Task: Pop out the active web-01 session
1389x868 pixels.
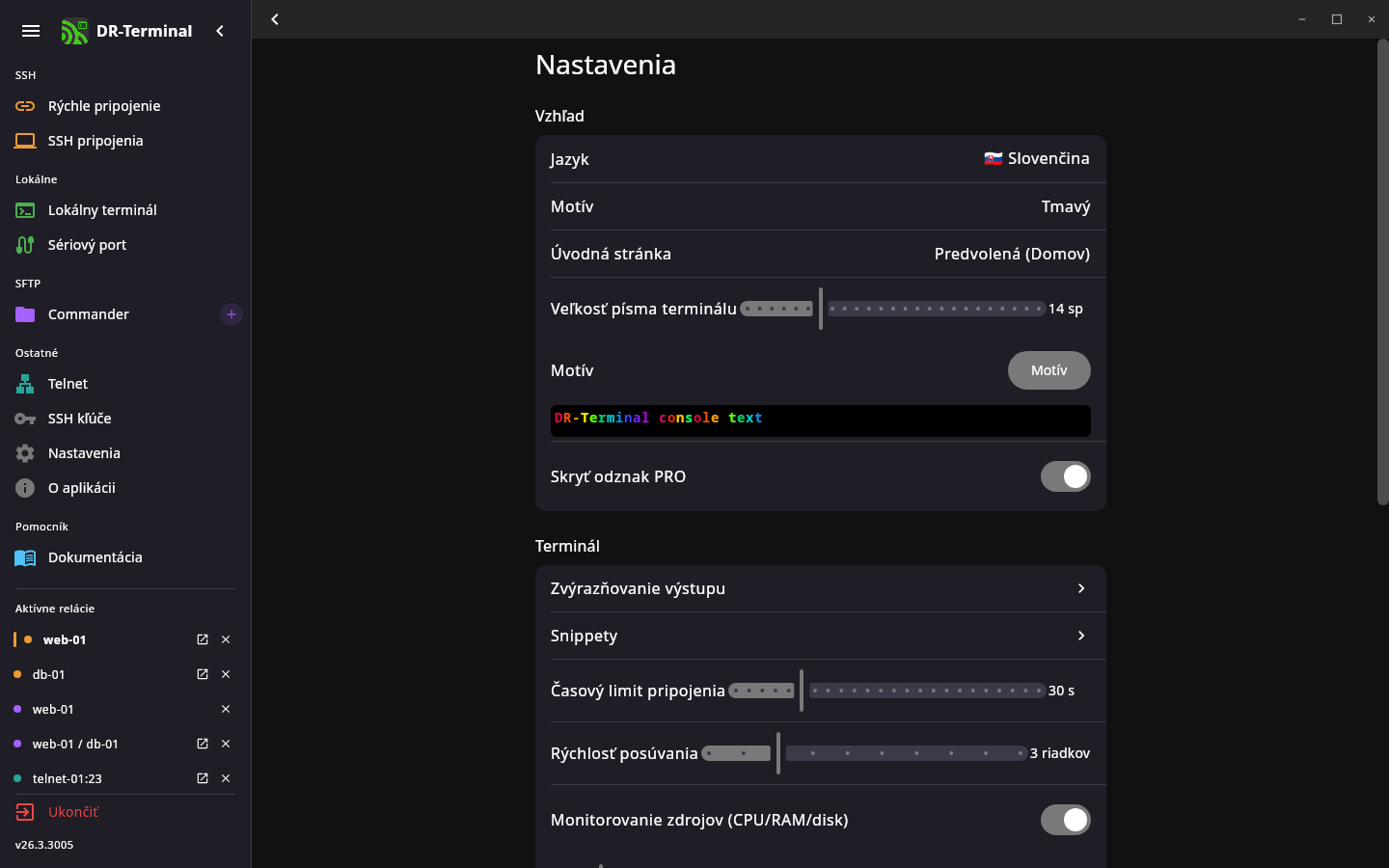Action: tap(203, 639)
